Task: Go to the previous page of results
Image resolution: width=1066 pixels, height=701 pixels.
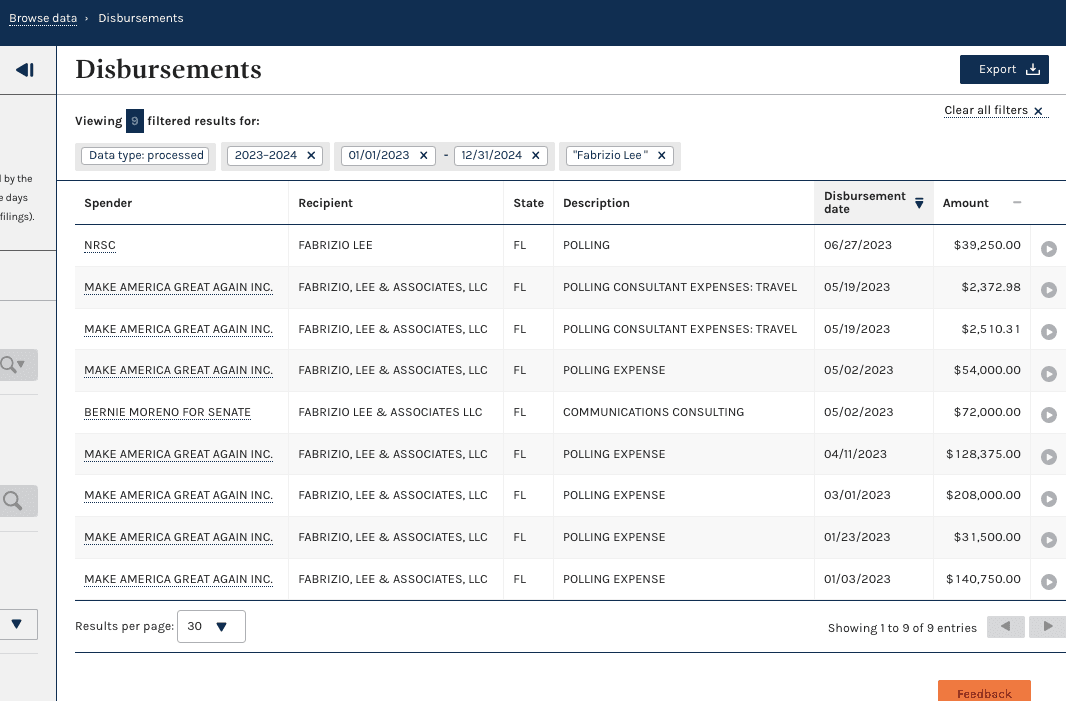Action: pos(1005,627)
